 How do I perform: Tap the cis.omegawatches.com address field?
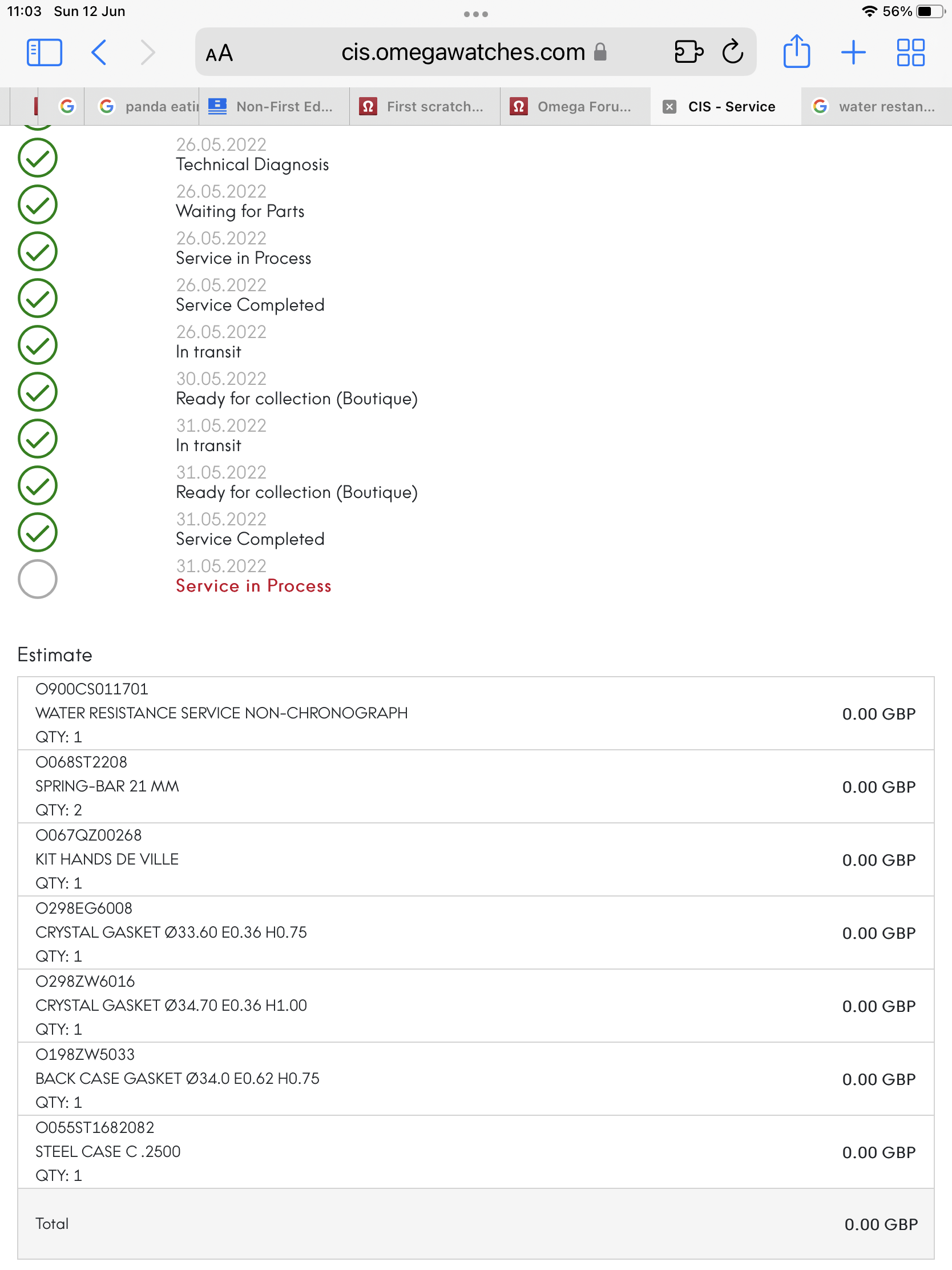pos(462,52)
